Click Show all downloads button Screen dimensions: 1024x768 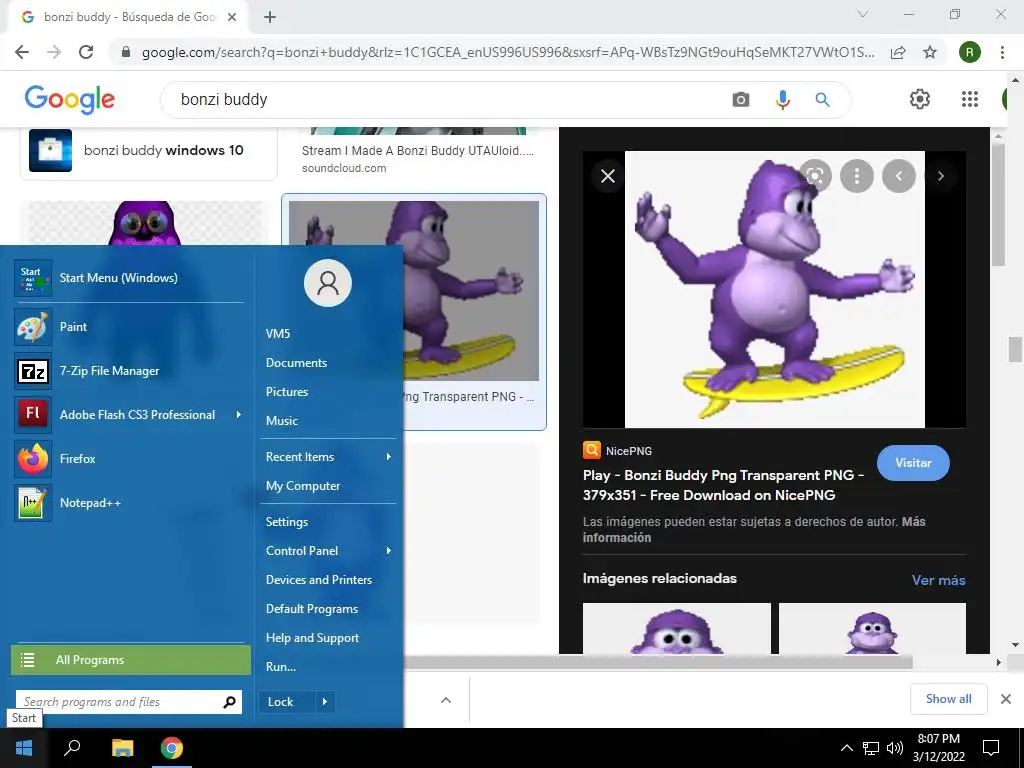pos(948,699)
